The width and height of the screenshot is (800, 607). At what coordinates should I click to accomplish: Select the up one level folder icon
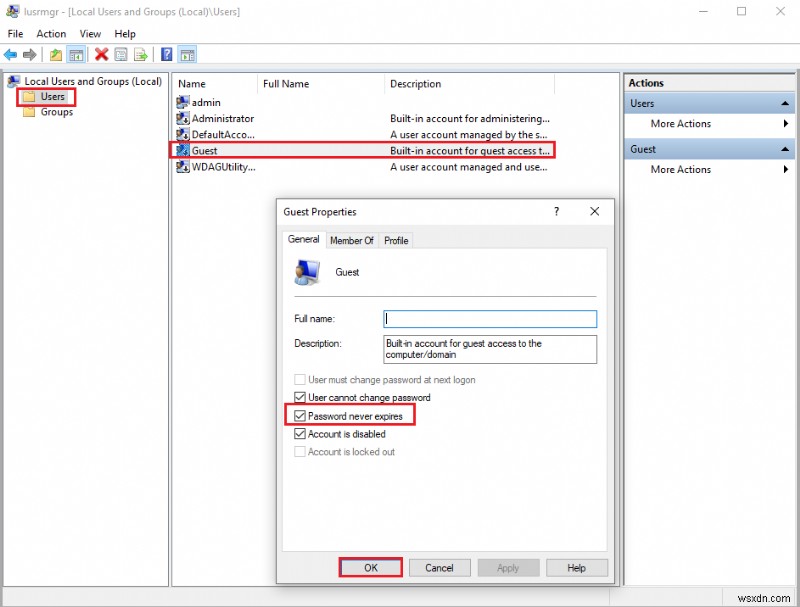[x=57, y=55]
